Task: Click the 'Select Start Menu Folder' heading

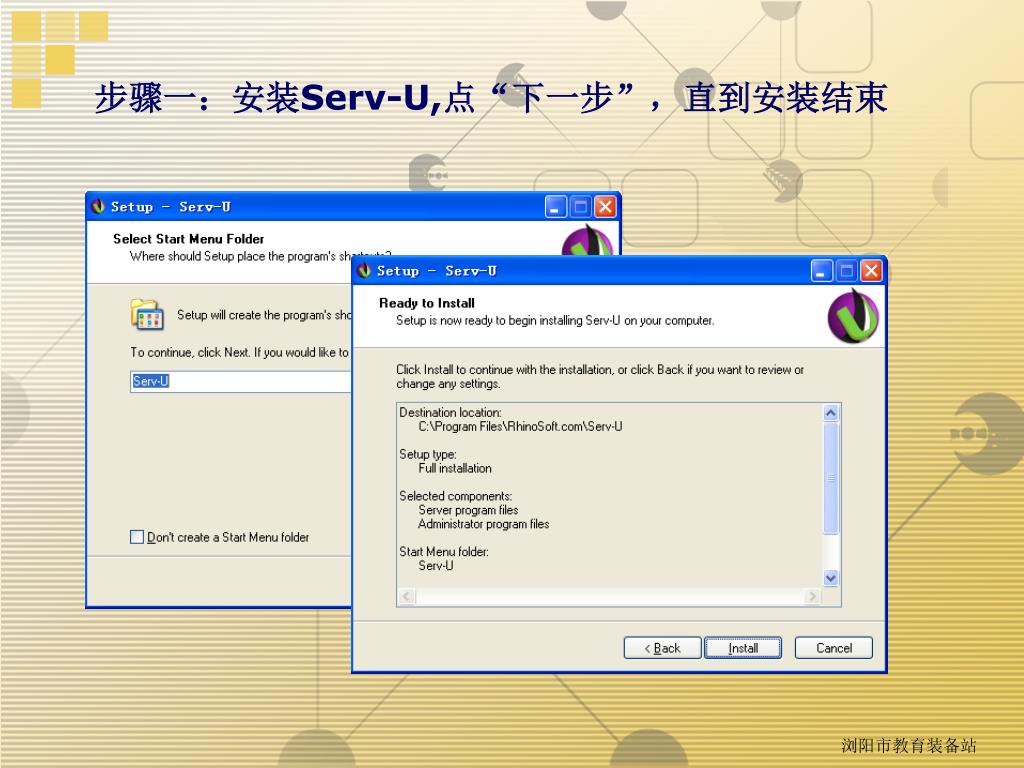Action: [189, 239]
